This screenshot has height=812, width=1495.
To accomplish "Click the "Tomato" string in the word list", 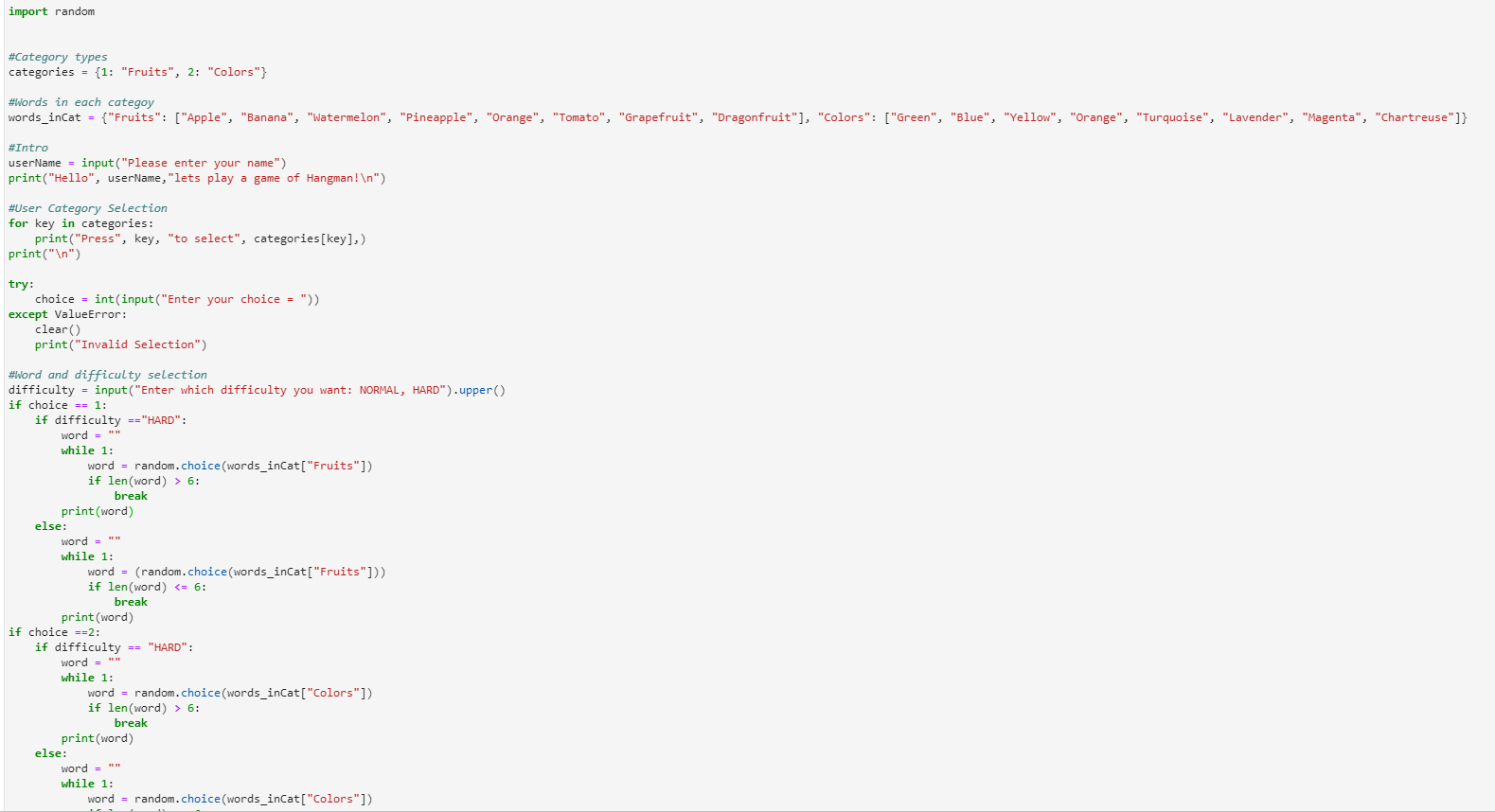I will tap(578, 117).
